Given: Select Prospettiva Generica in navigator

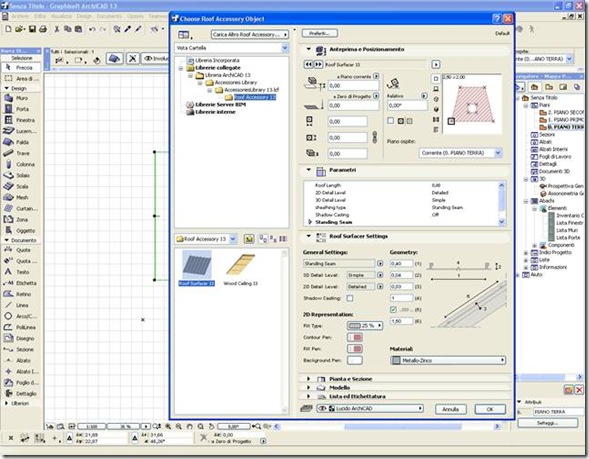Looking at the screenshot, I should point(565,186).
